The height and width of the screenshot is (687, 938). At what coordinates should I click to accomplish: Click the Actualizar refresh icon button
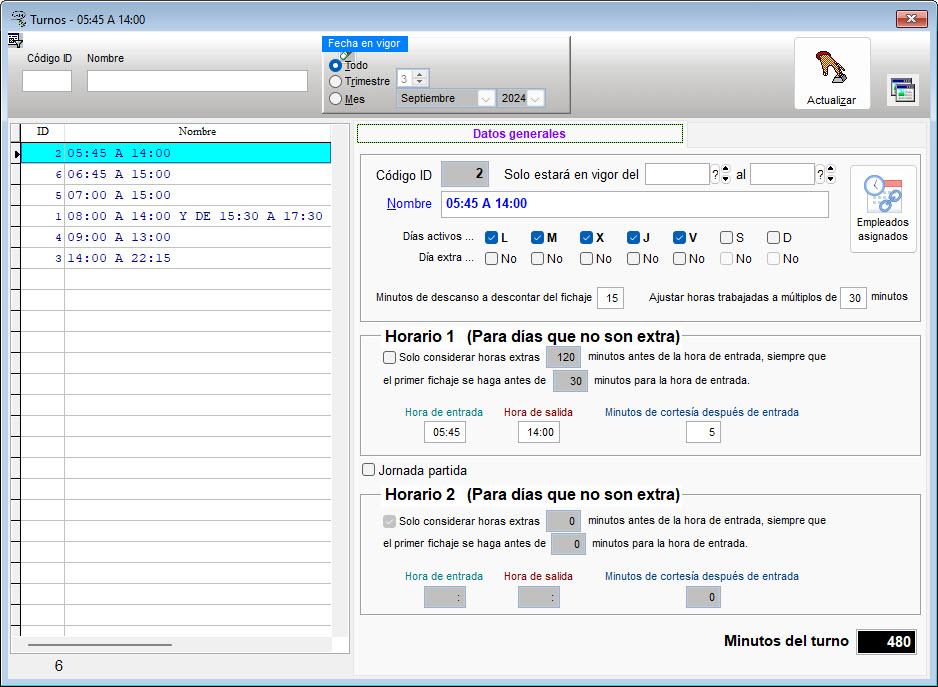click(831, 73)
